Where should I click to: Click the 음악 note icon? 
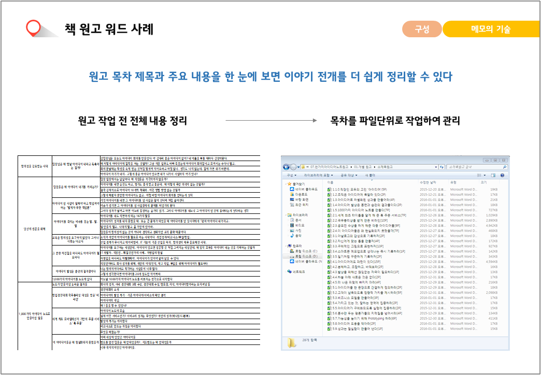tap(292, 235)
